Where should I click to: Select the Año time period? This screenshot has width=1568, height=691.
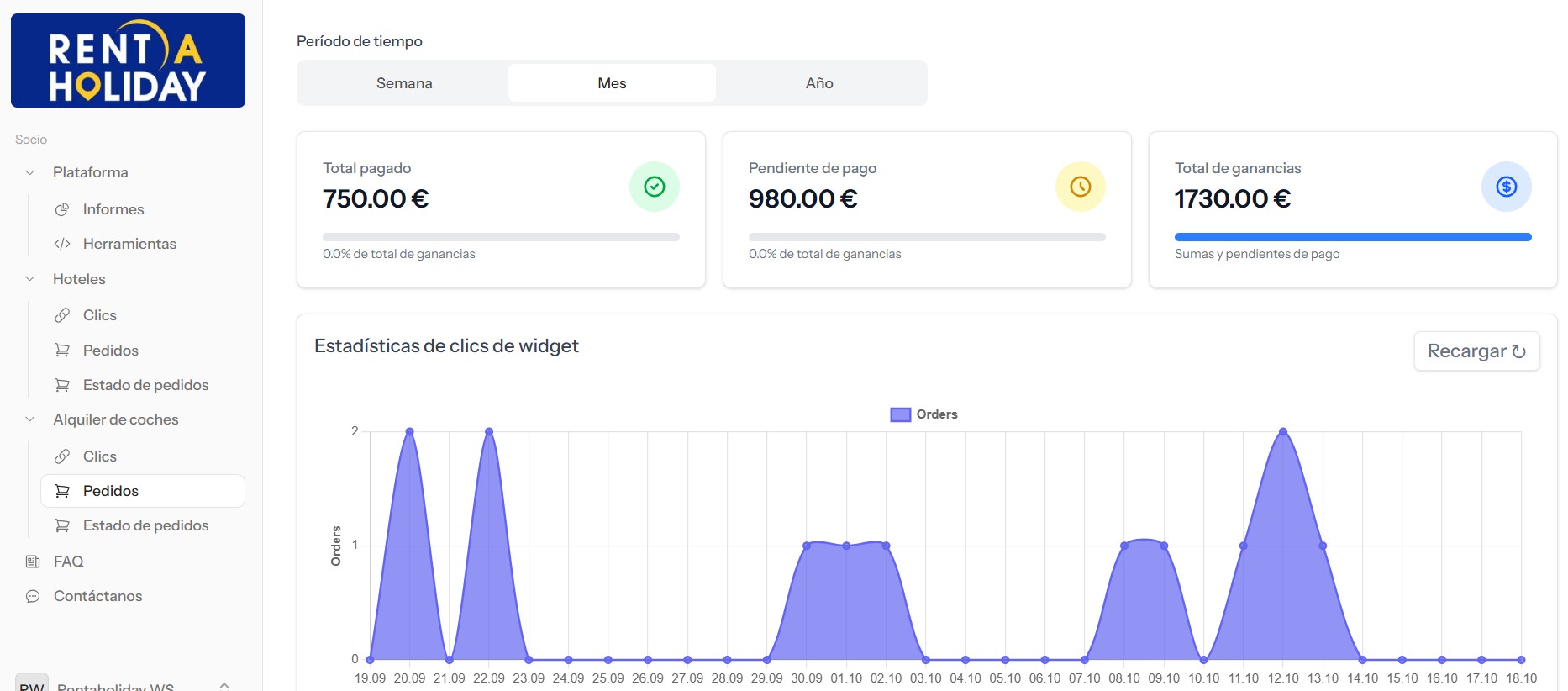tap(819, 83)
